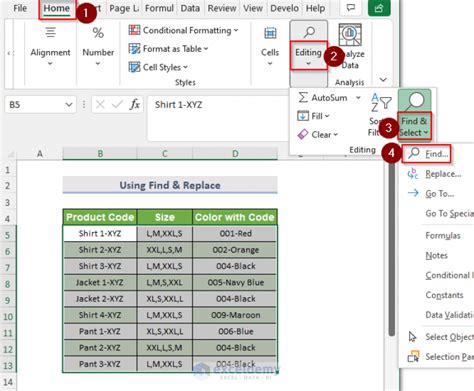Click the Cancel X formula bar icon
Viewport: 474px width, 391px height.
[100, 105]
